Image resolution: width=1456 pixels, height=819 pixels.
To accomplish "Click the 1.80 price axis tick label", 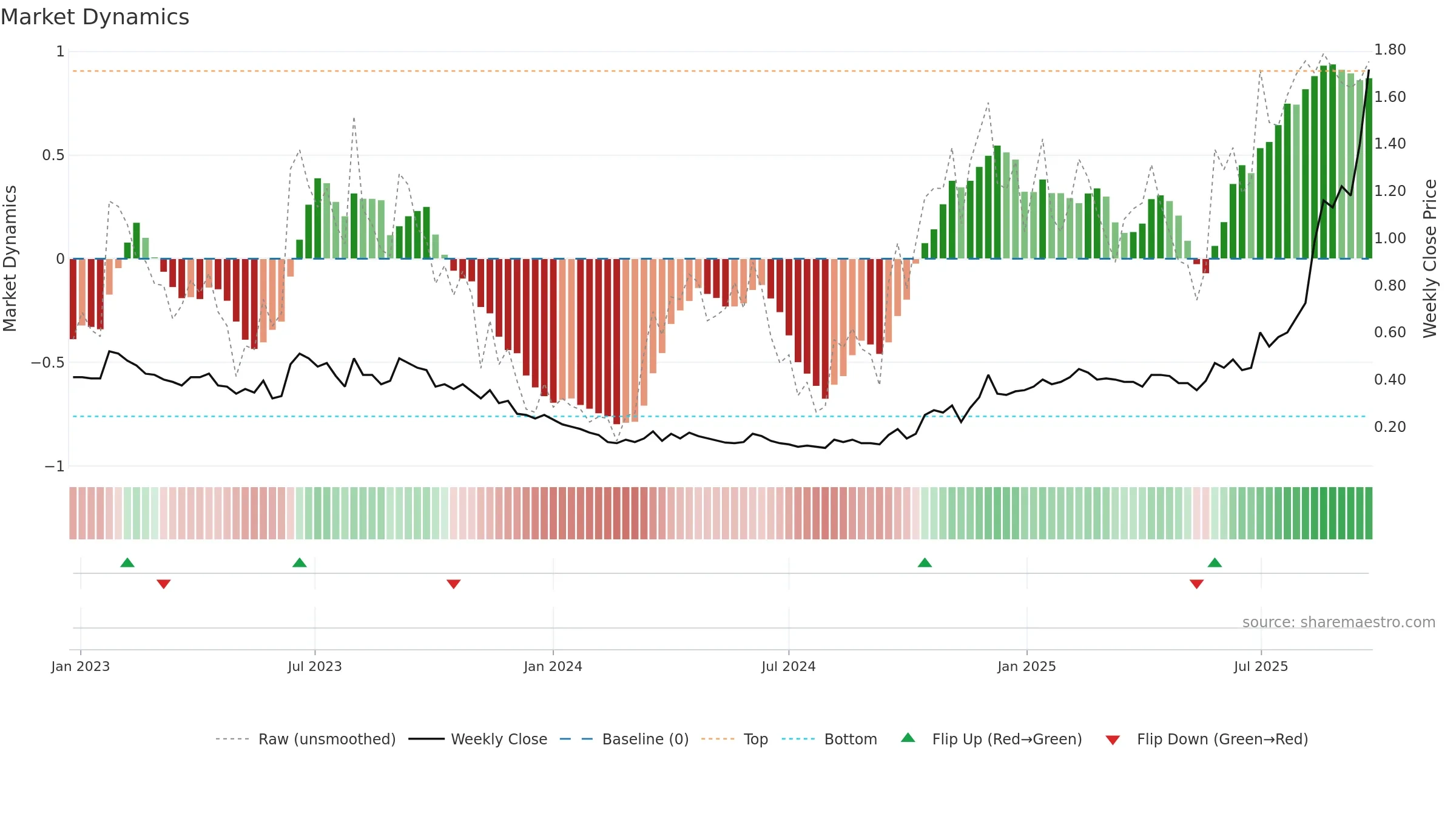I will [x=1390, y=50].
